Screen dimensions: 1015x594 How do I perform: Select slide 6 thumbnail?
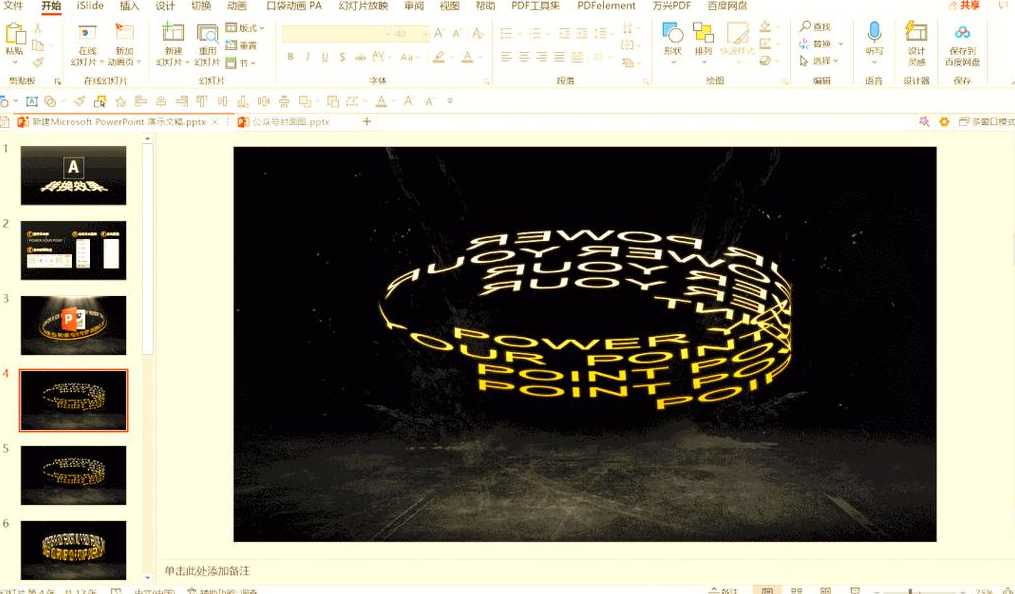click(73, 550)
